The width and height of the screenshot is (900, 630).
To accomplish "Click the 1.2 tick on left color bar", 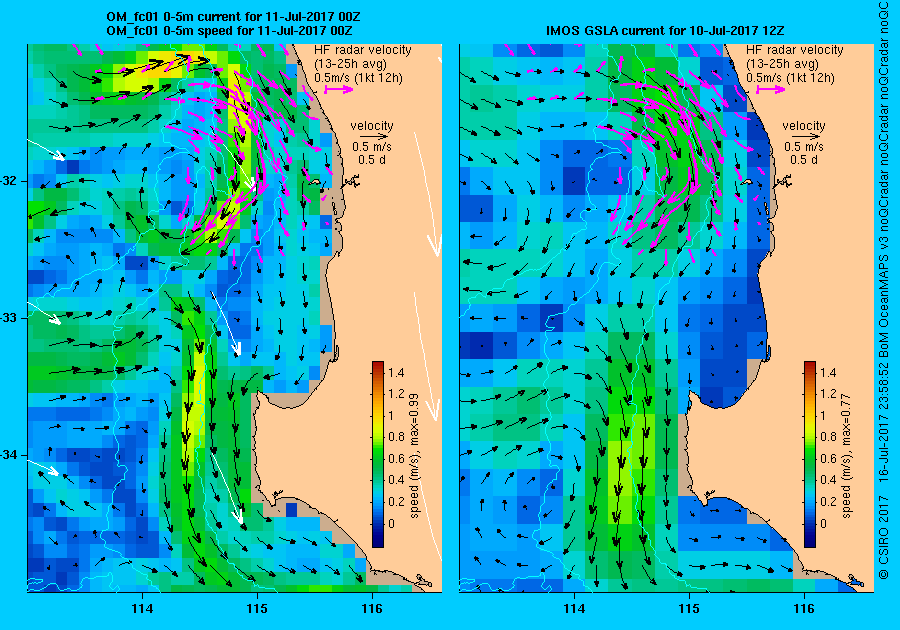I will coord(396,394).
